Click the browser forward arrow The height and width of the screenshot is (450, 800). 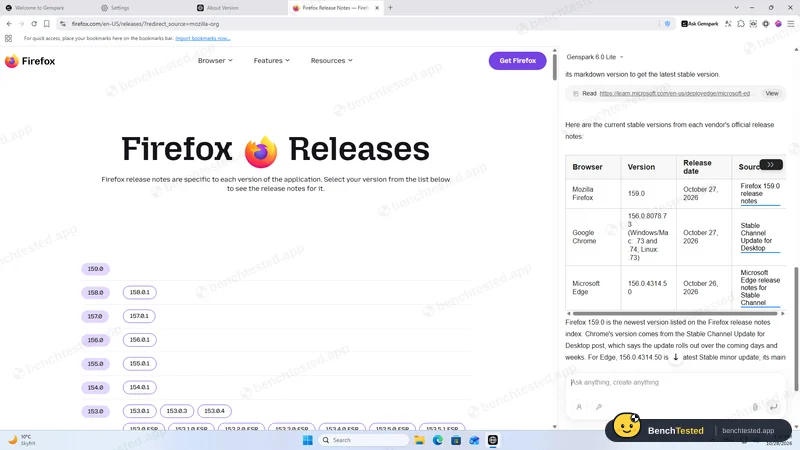[x=21, y=23]
